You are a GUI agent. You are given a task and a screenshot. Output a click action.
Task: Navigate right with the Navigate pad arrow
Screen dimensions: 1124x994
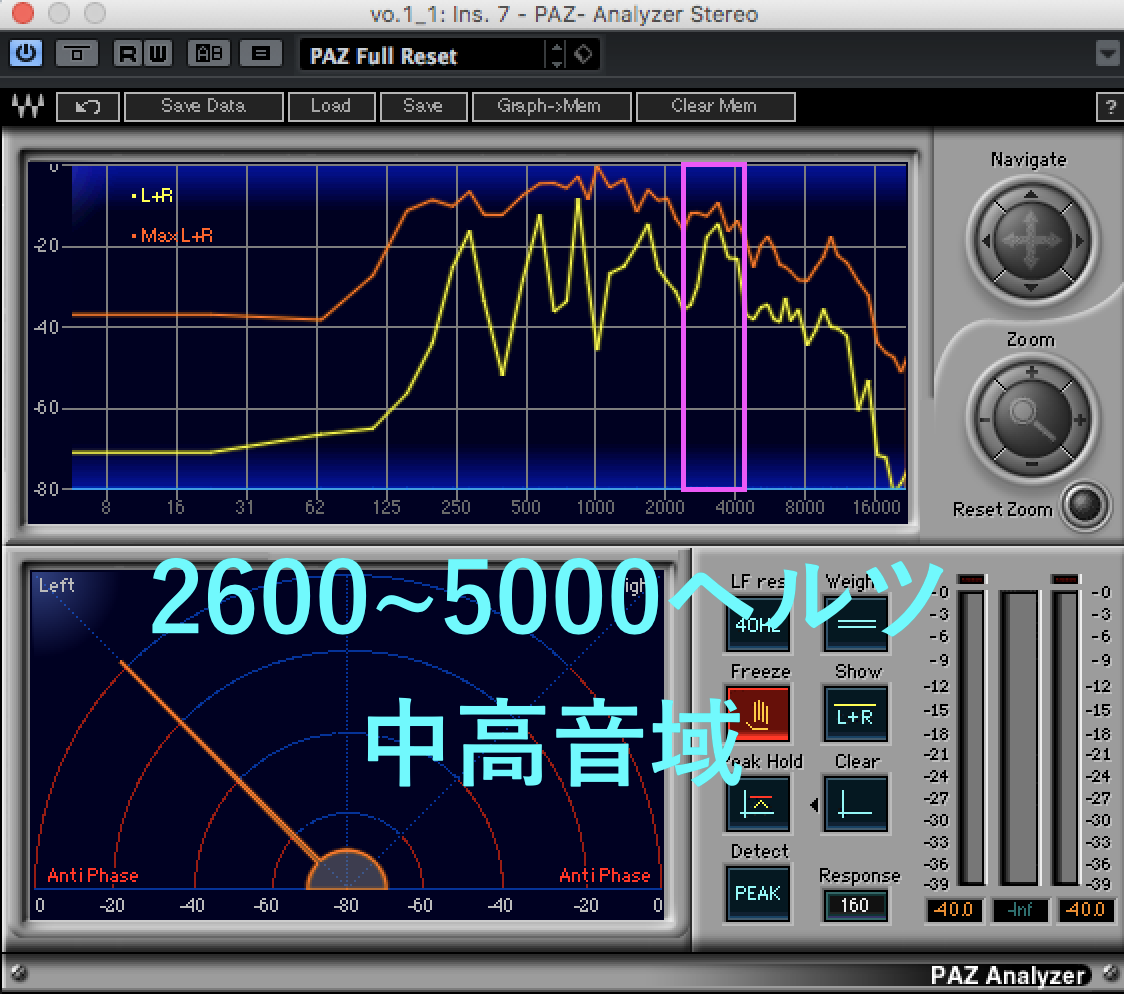coord(1078,242)
